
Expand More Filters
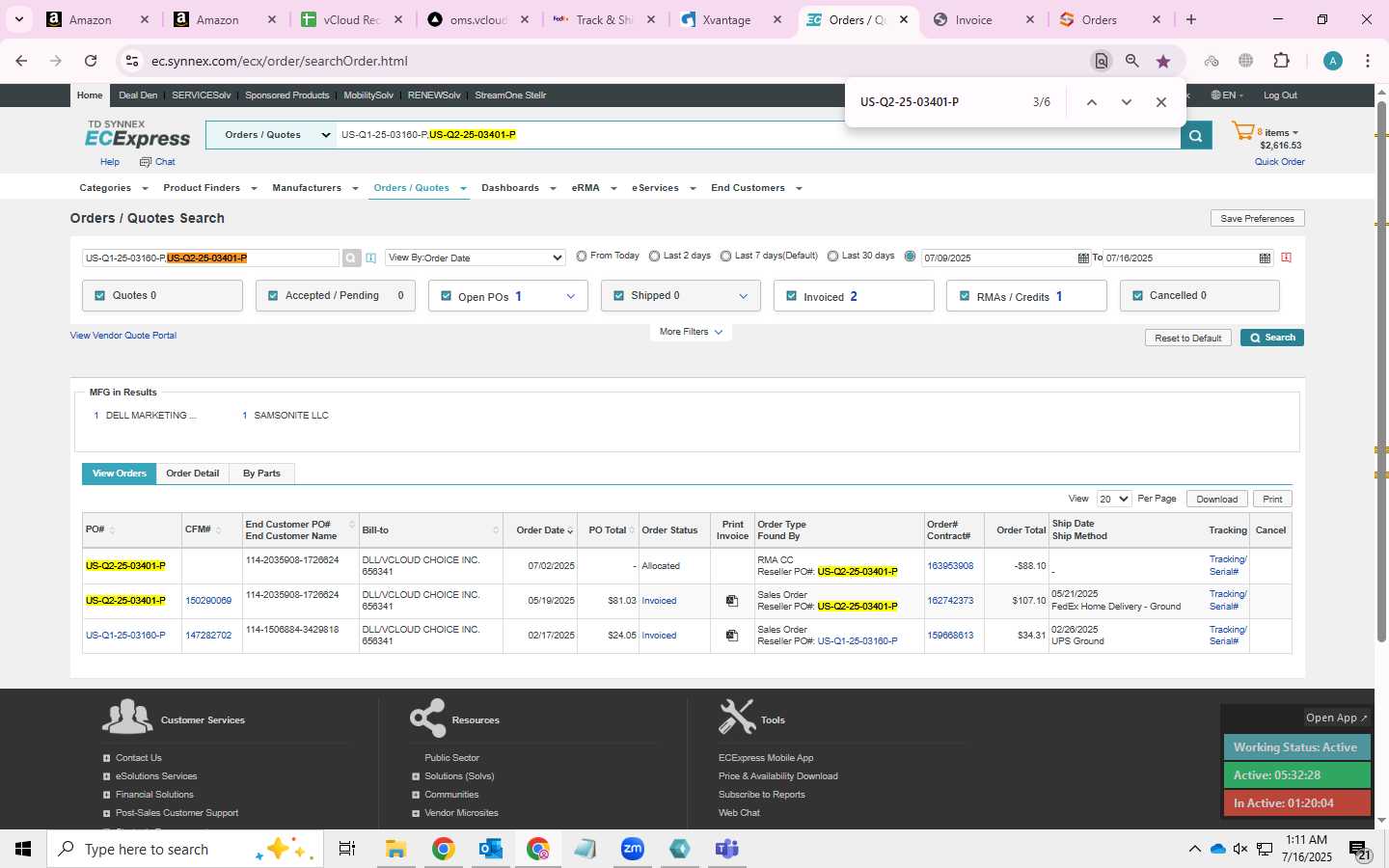pos(691,332)
